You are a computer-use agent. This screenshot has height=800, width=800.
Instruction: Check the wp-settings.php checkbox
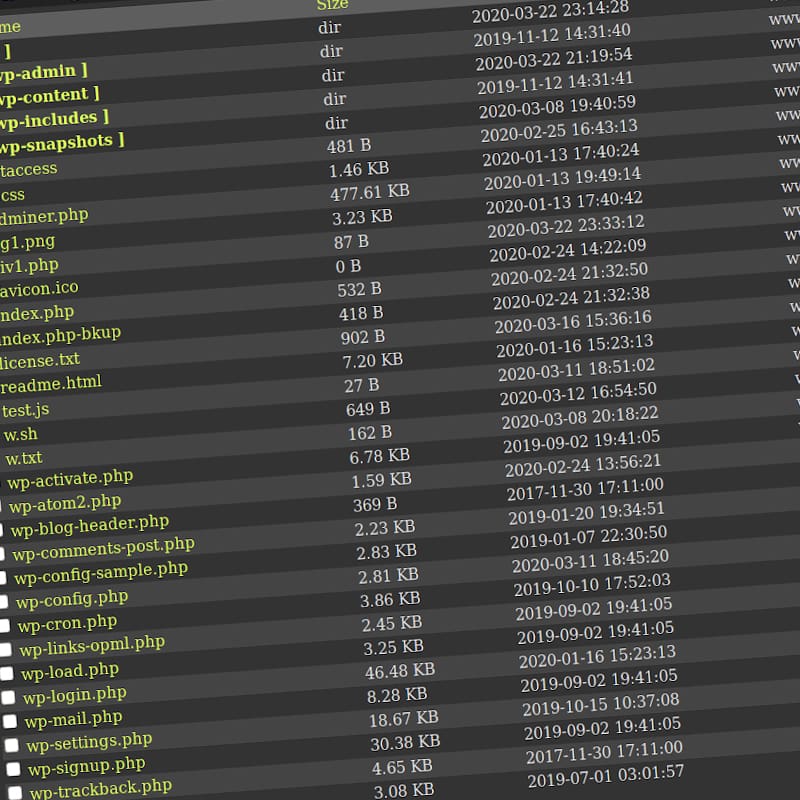[12, 745]
